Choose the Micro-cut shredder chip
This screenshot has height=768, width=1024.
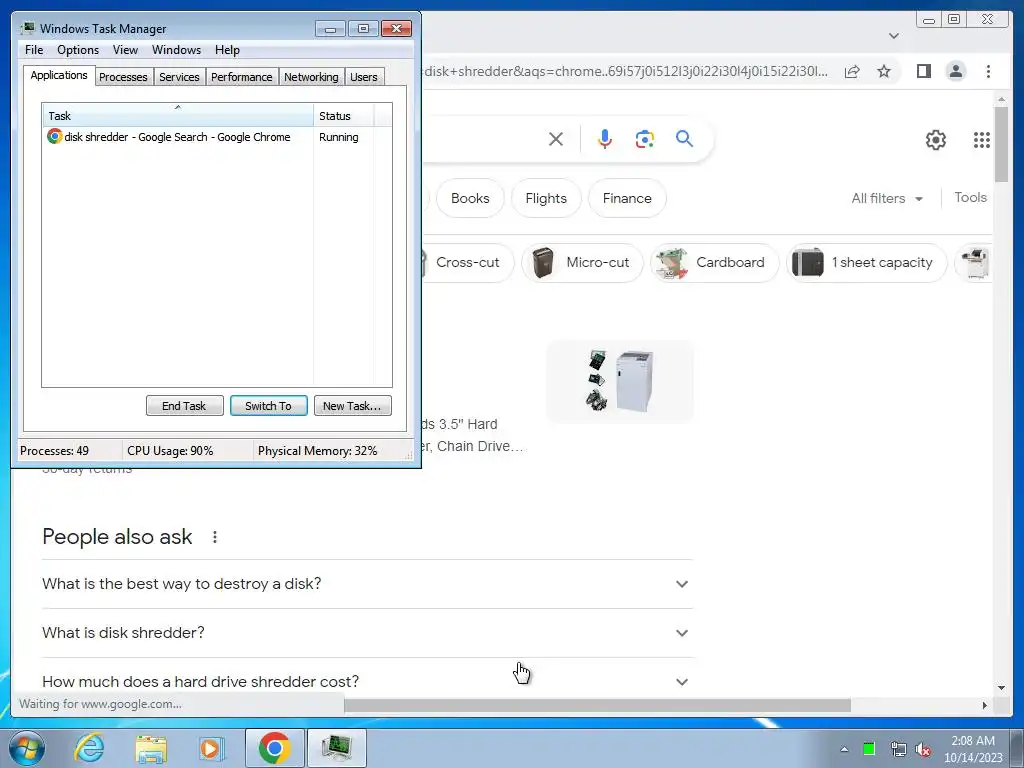pos(583,263)
